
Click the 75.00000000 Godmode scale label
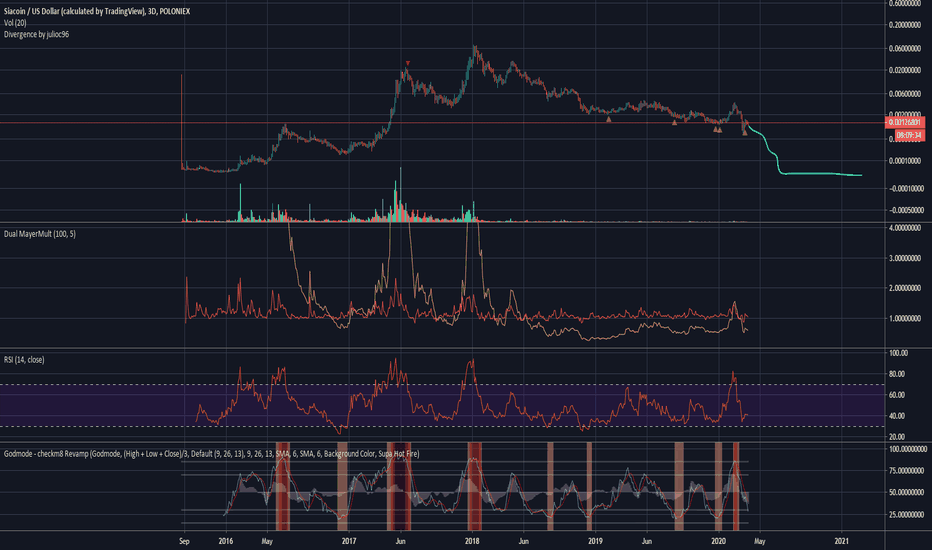tap(907, 471)
